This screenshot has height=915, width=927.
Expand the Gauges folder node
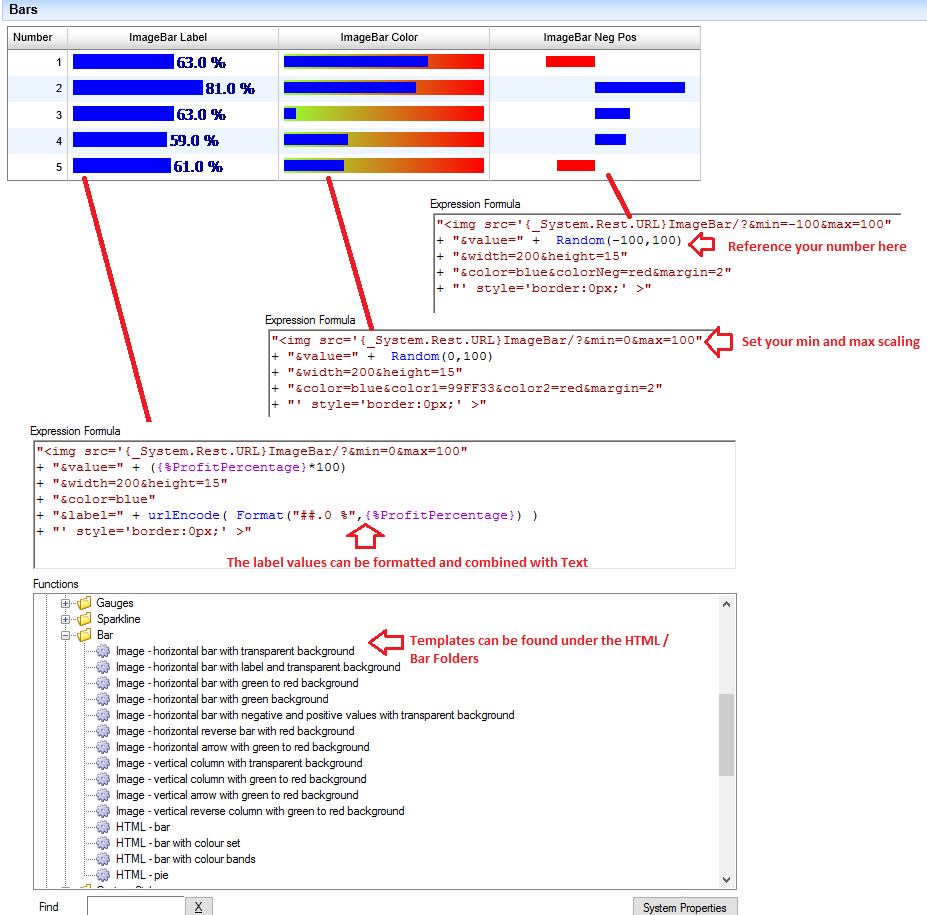click(x=66, y=603)
